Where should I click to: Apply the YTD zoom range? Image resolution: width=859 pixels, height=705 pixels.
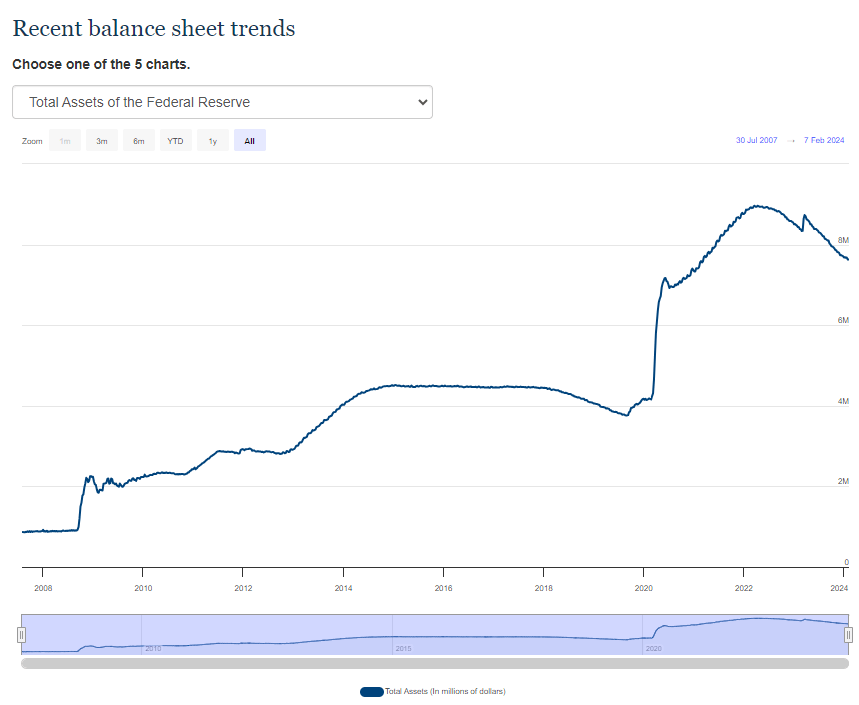click(x=175, y=140)
